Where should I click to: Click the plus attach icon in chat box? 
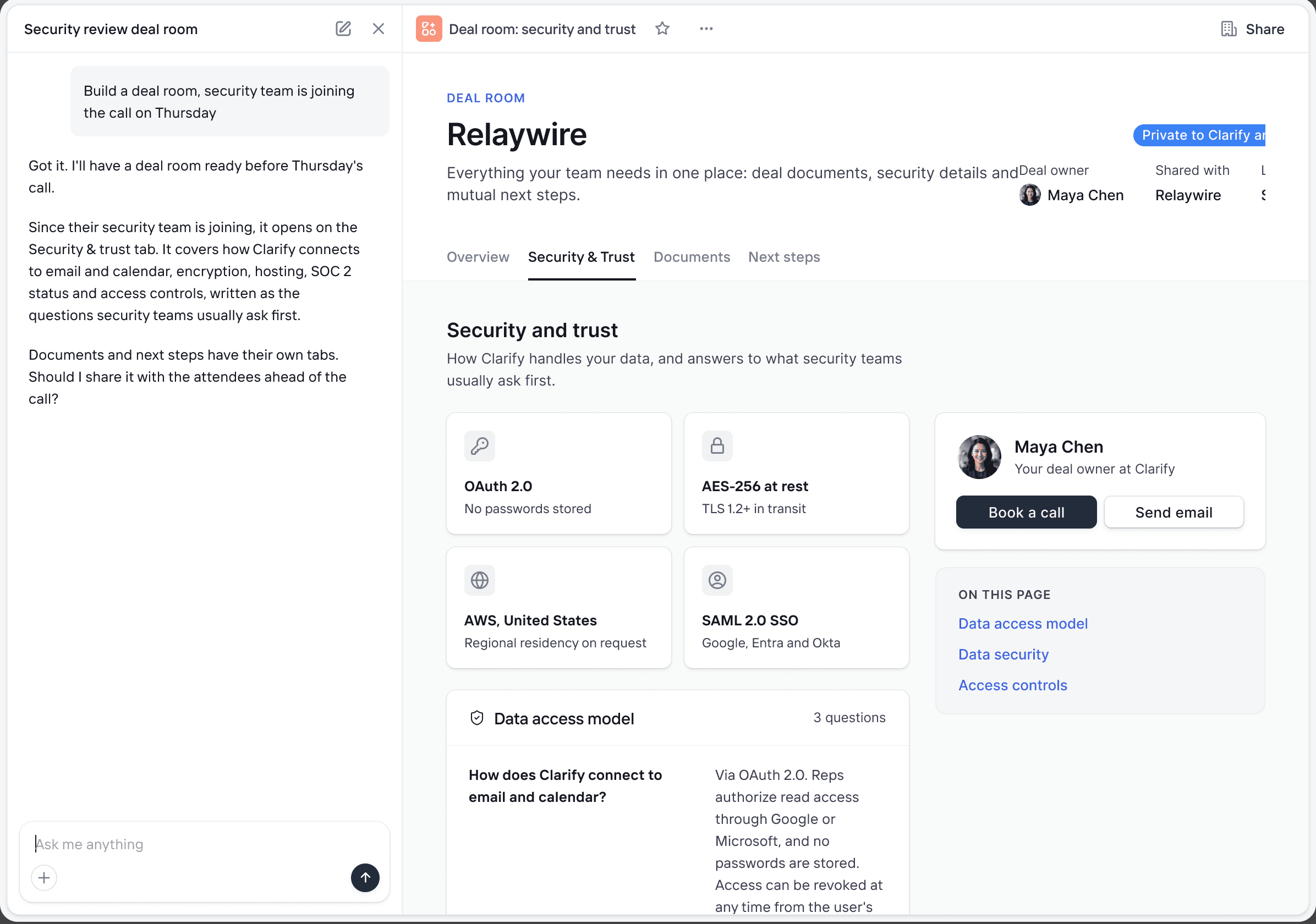point(44,878)
